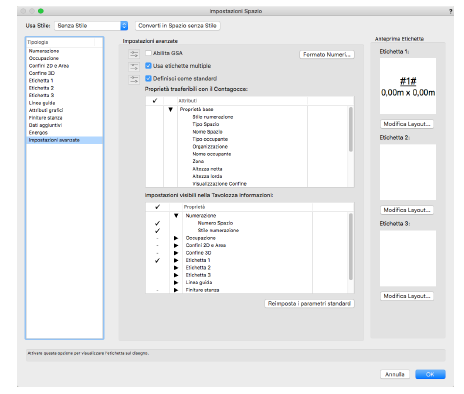Select Etichetta 3 in the Tipologia list

(x=64, y=95)
